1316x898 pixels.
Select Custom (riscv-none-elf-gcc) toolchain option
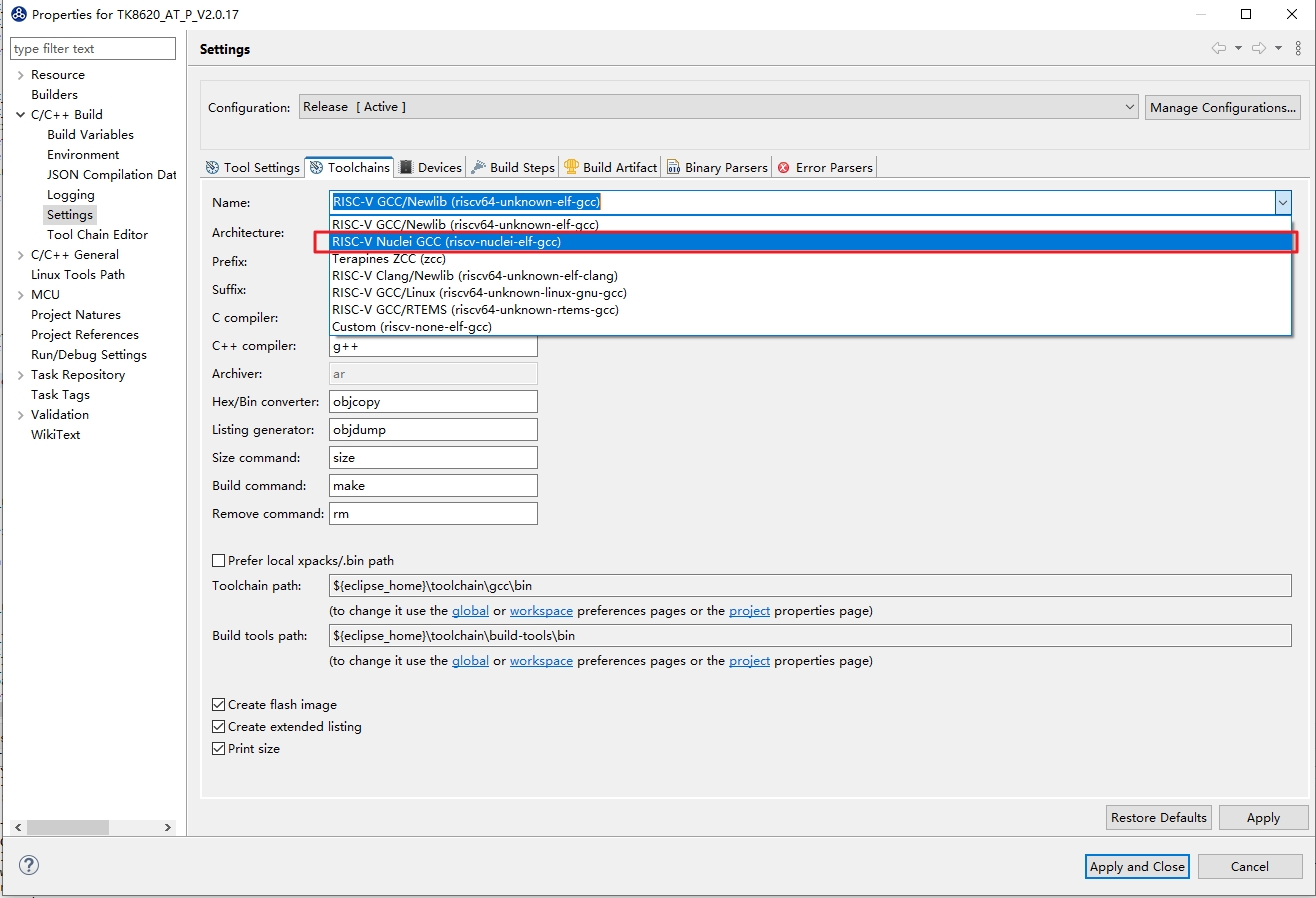tap(811, 327)
